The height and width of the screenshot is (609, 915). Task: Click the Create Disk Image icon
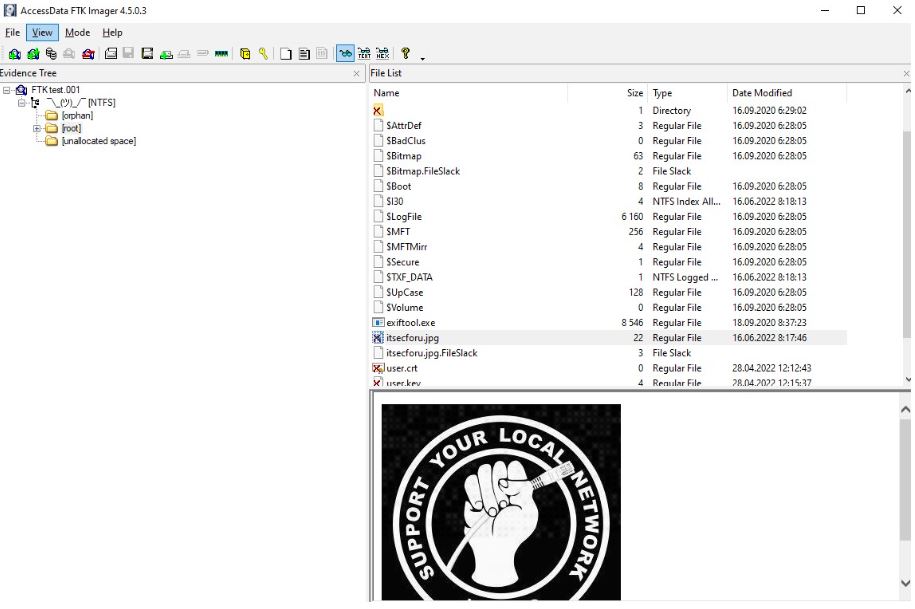click(111, 54)
